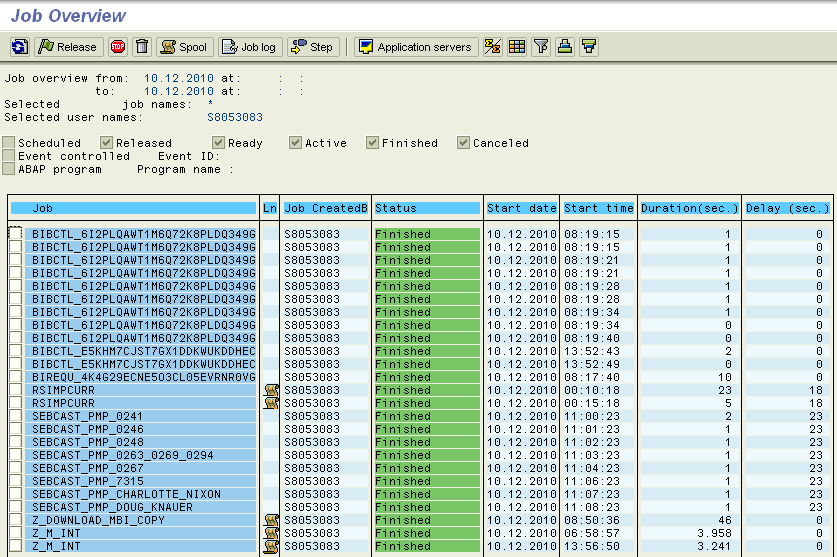Image resolution: width=837 pixels, height=557 pixels.
Task: Select the row checkbox for SEBCAST_PMP_0241
Action: point(15,415)
